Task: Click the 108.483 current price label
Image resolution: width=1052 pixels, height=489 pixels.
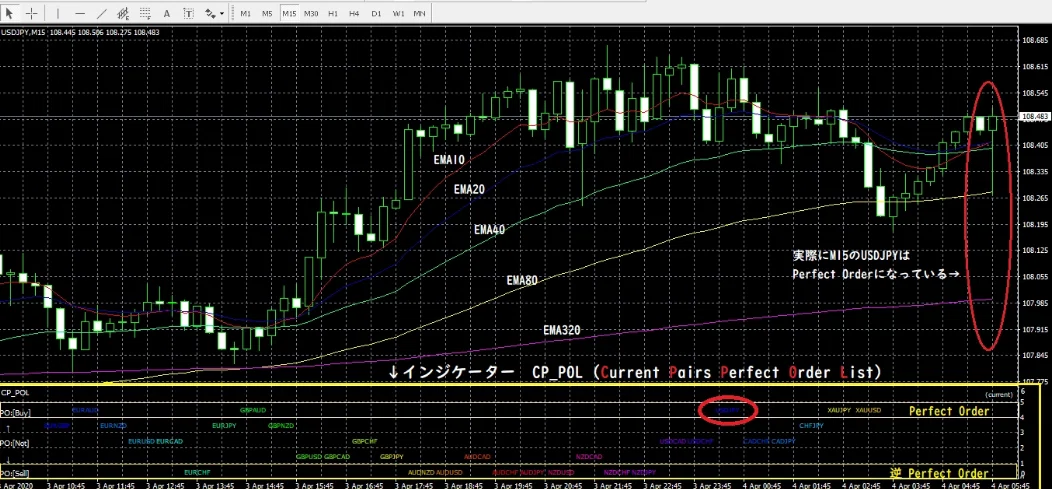Action: 1035,116
